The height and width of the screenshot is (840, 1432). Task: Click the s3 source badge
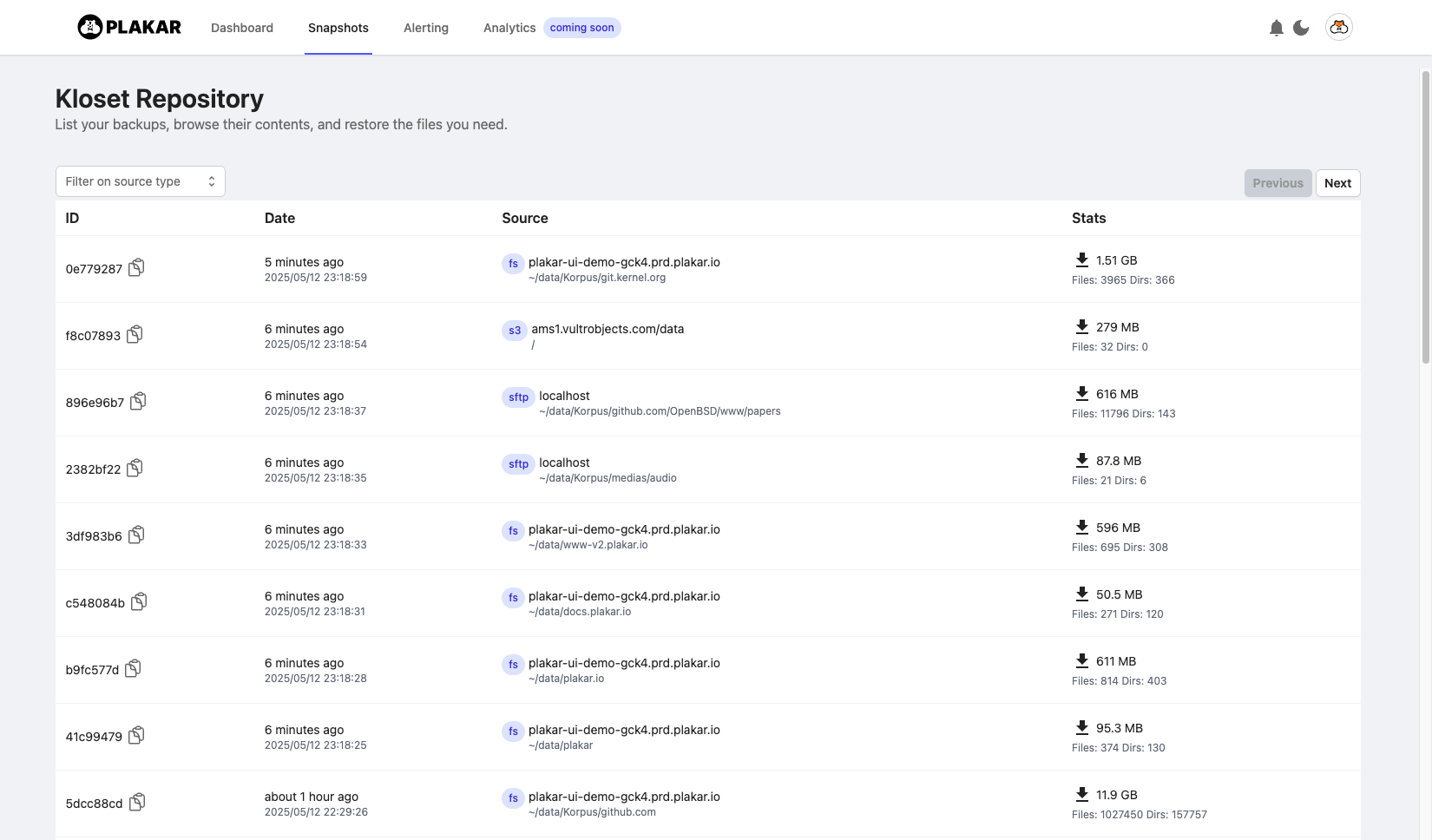515,331
